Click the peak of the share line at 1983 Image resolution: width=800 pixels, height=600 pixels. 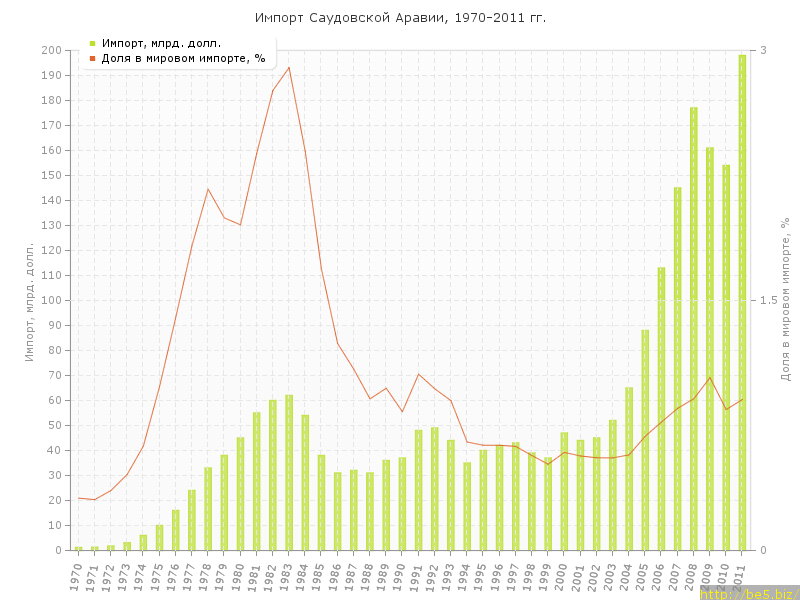(x=289, y=67)
